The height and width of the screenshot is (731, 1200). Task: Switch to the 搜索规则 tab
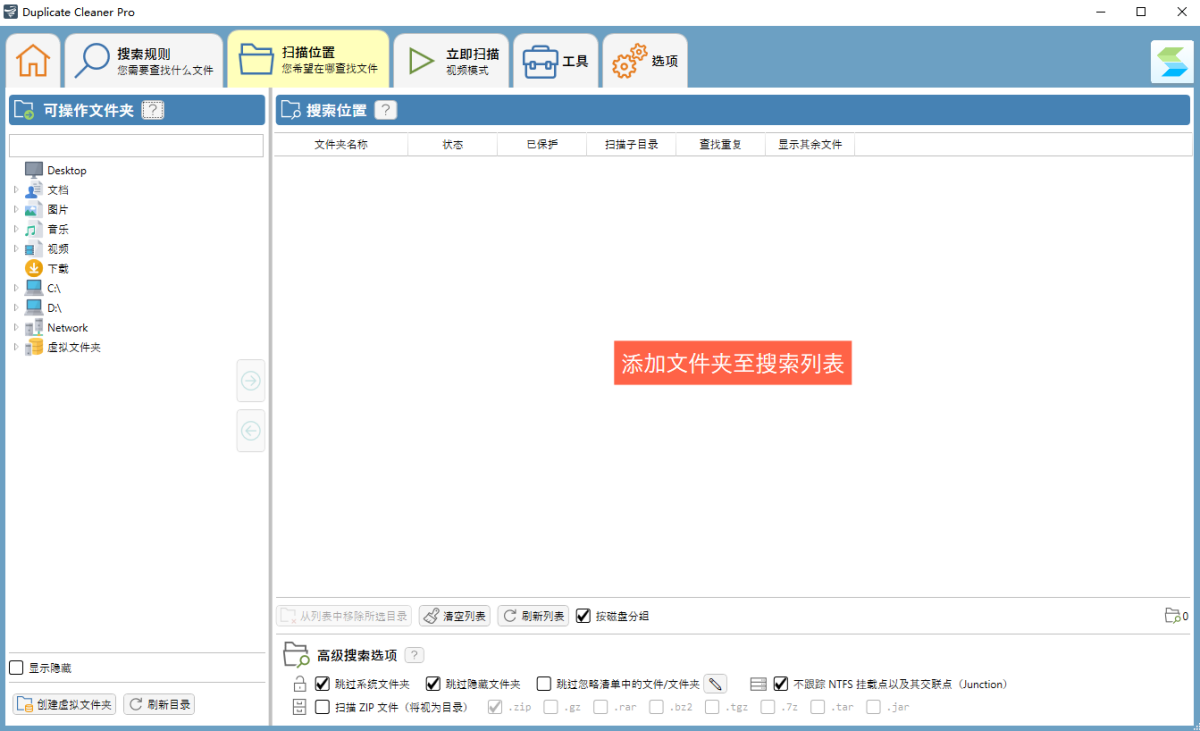click(x=145, y=61)
